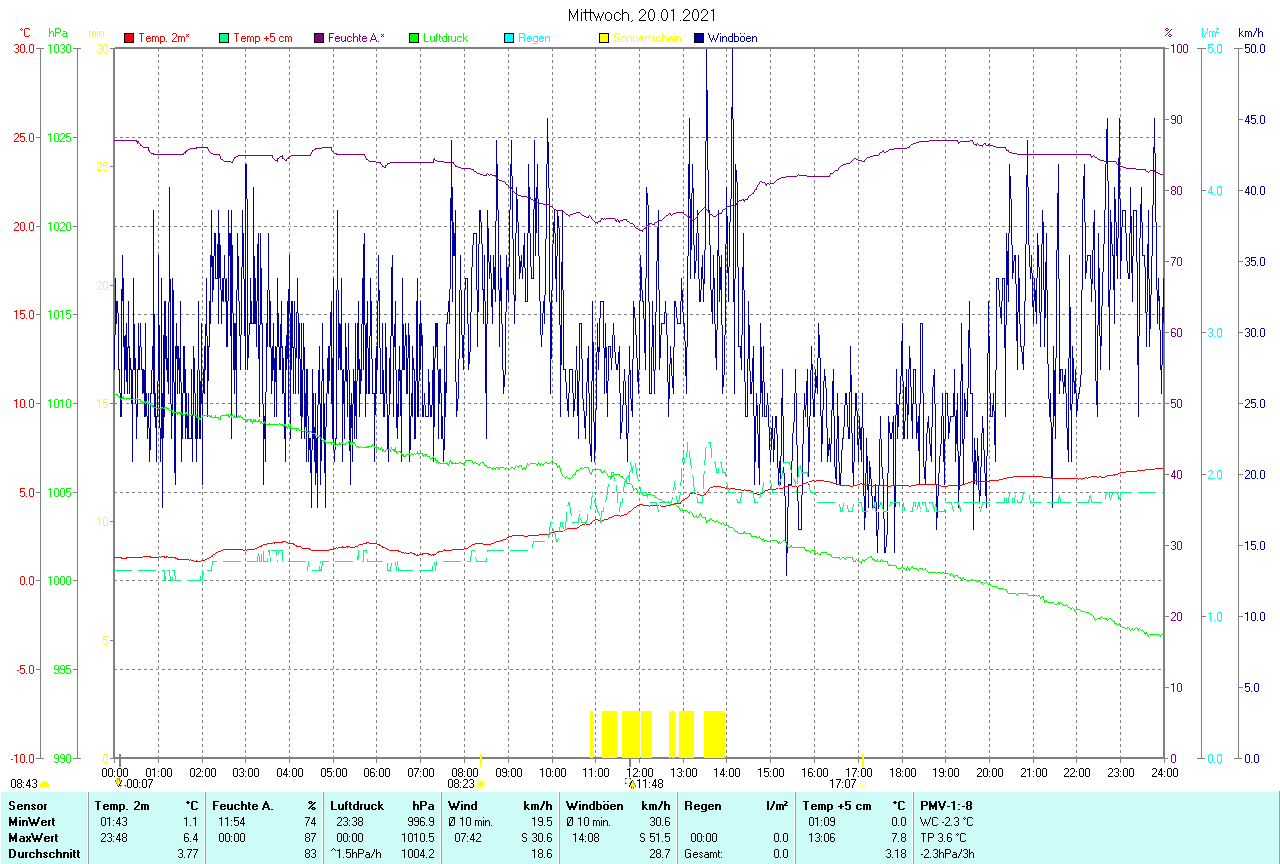Click the Luftdruck minimum value 996.9
The height and width of the screenshot is (864, 1280).
422,821
